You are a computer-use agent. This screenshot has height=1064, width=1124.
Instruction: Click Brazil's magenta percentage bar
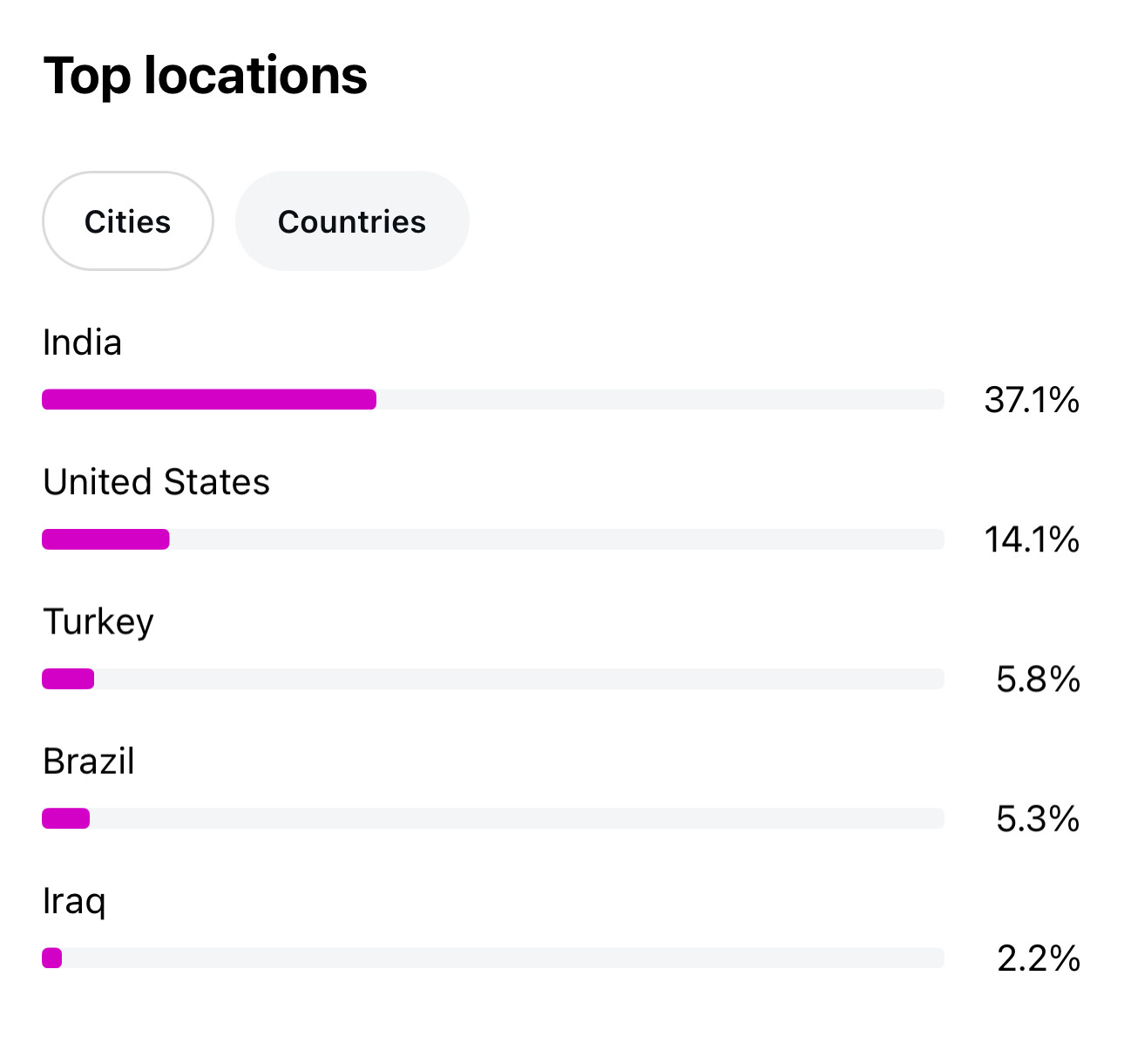pos(66,818)
